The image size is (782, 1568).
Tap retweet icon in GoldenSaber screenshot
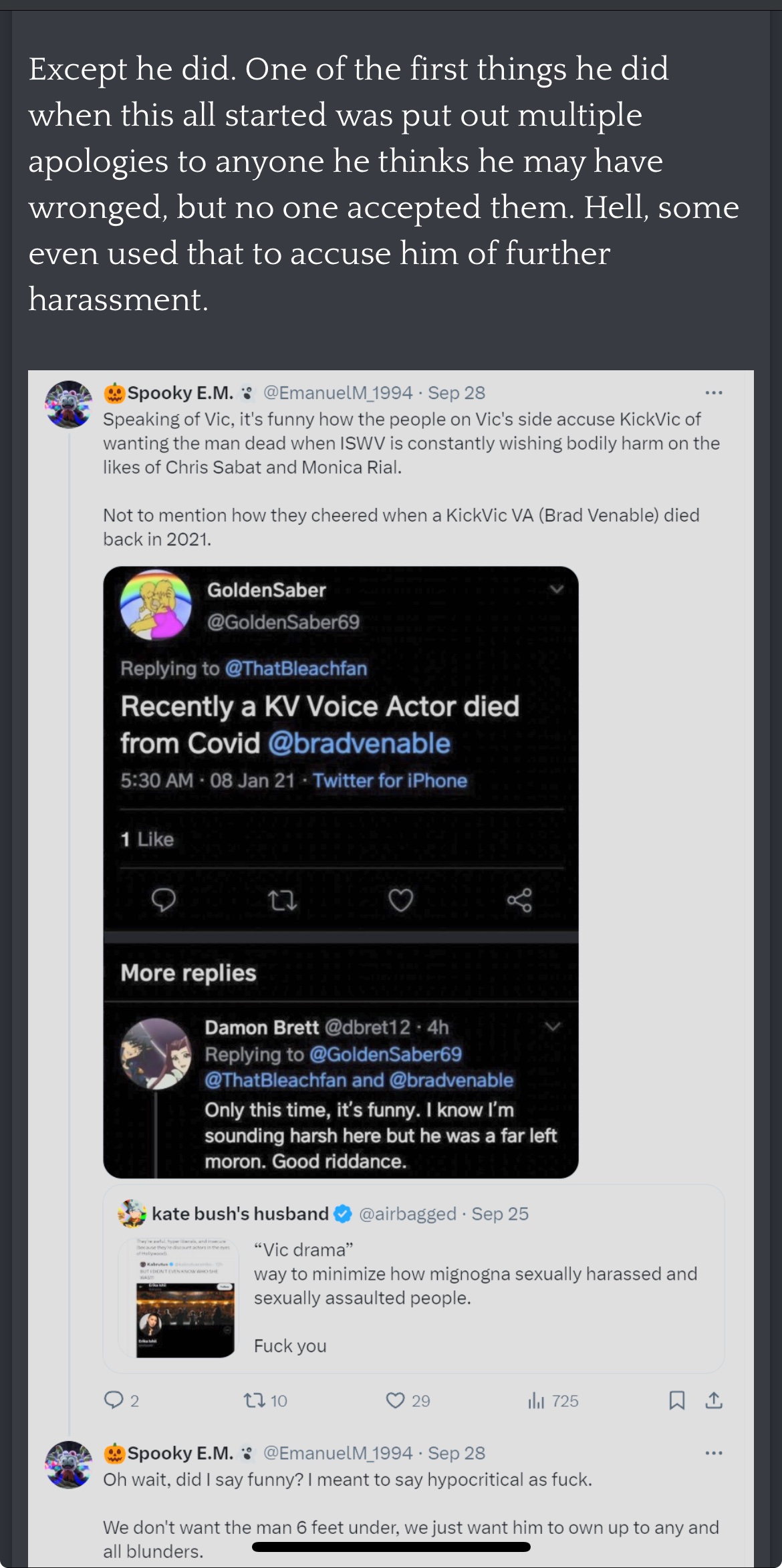point(282,900)
